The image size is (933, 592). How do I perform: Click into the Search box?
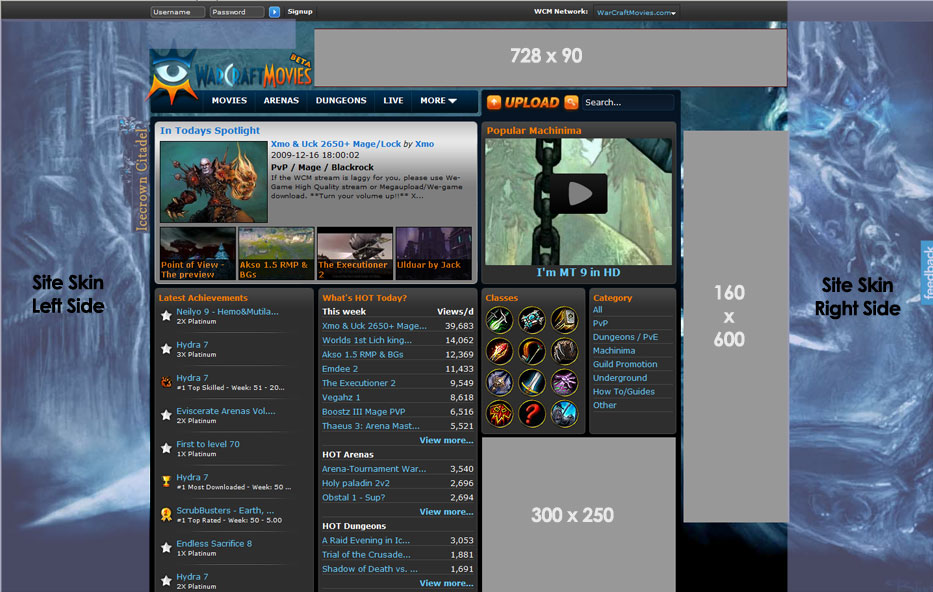pyautogui.click(x=627, y=102)
